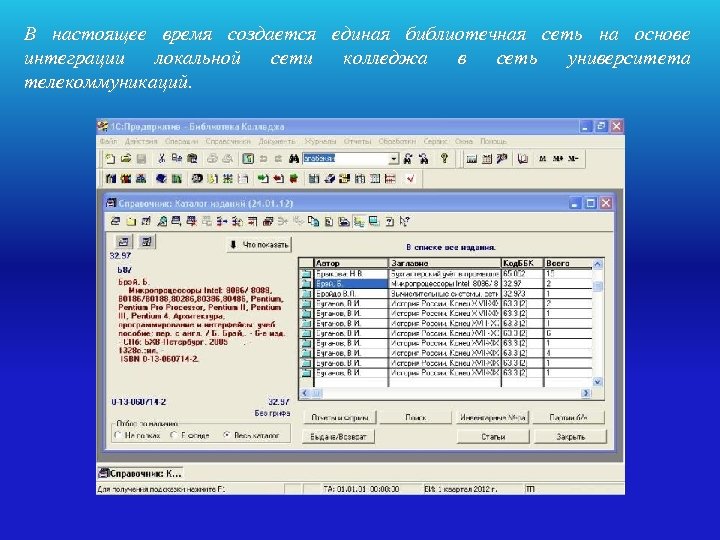Viewport: 720px width, 540px height.
Task: Click the table's vertical scrollbar up arrow
Action: (x=597, y=264)
